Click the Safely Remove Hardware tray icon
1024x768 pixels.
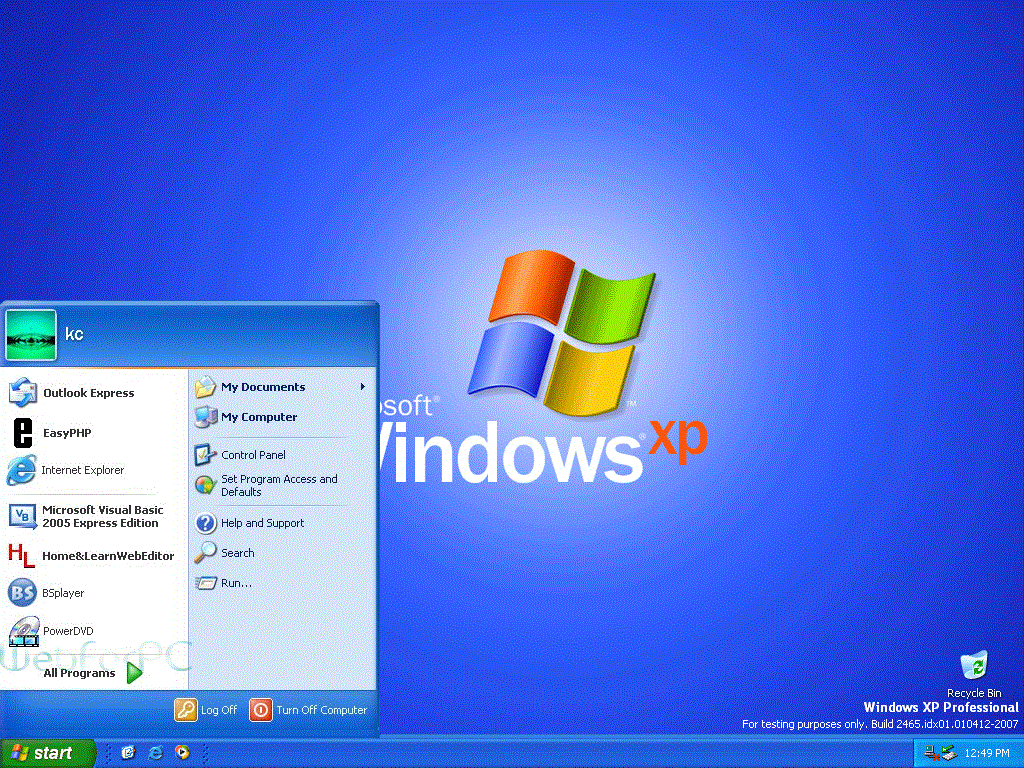tap(949, 753)
